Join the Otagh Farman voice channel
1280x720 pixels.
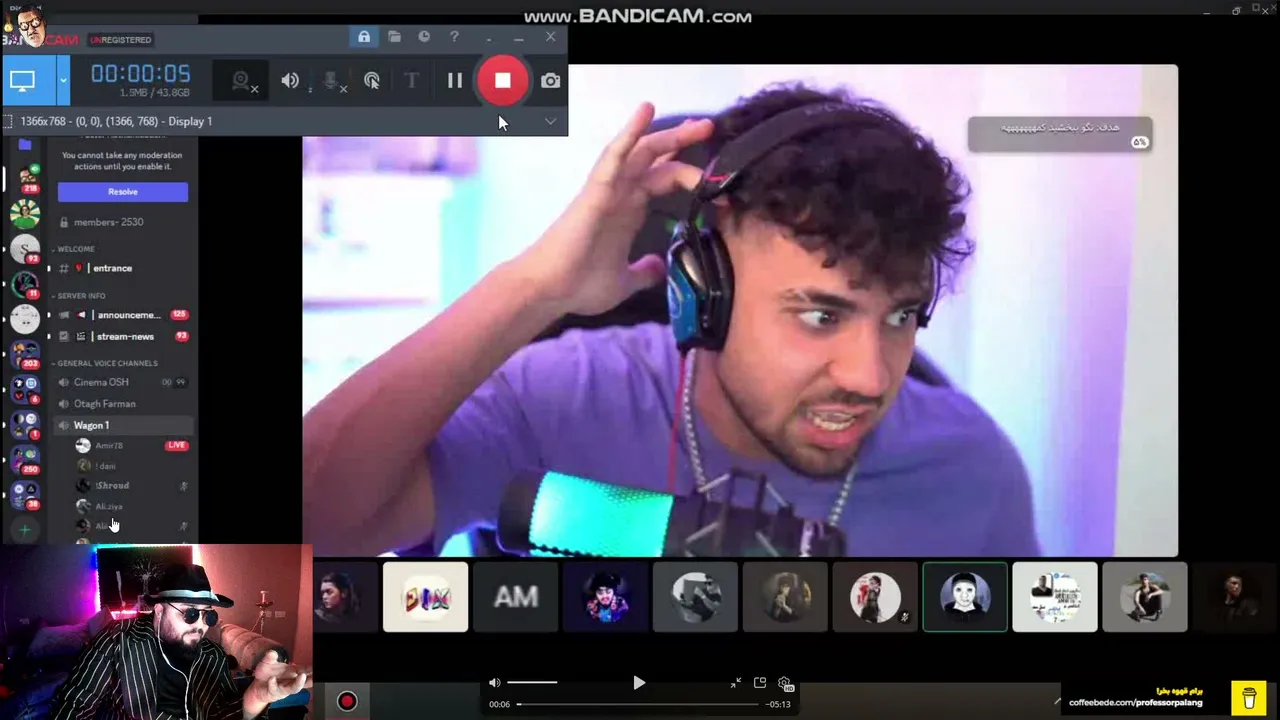124,404
